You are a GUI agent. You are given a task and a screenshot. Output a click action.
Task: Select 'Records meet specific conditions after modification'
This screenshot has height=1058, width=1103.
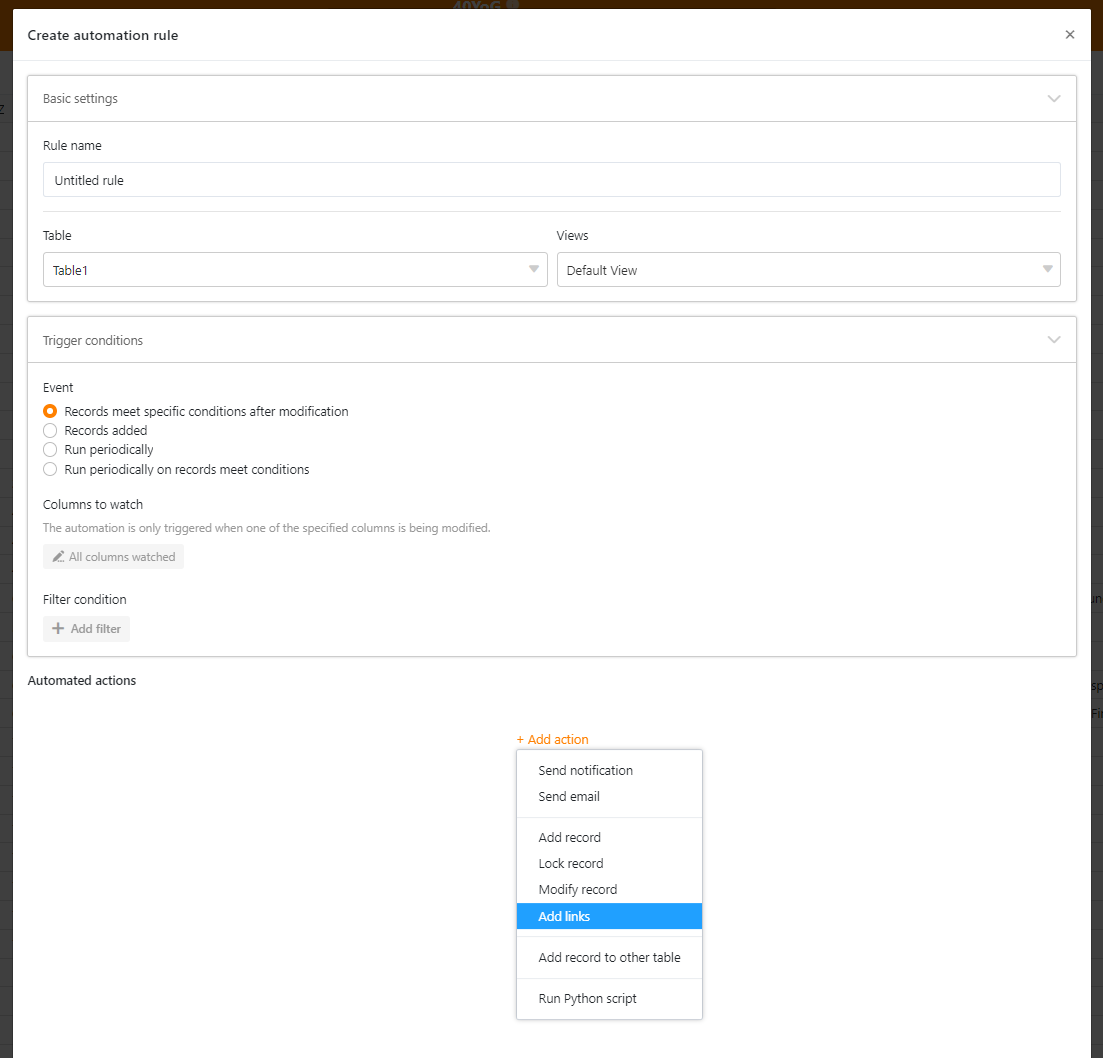point(50,411)
